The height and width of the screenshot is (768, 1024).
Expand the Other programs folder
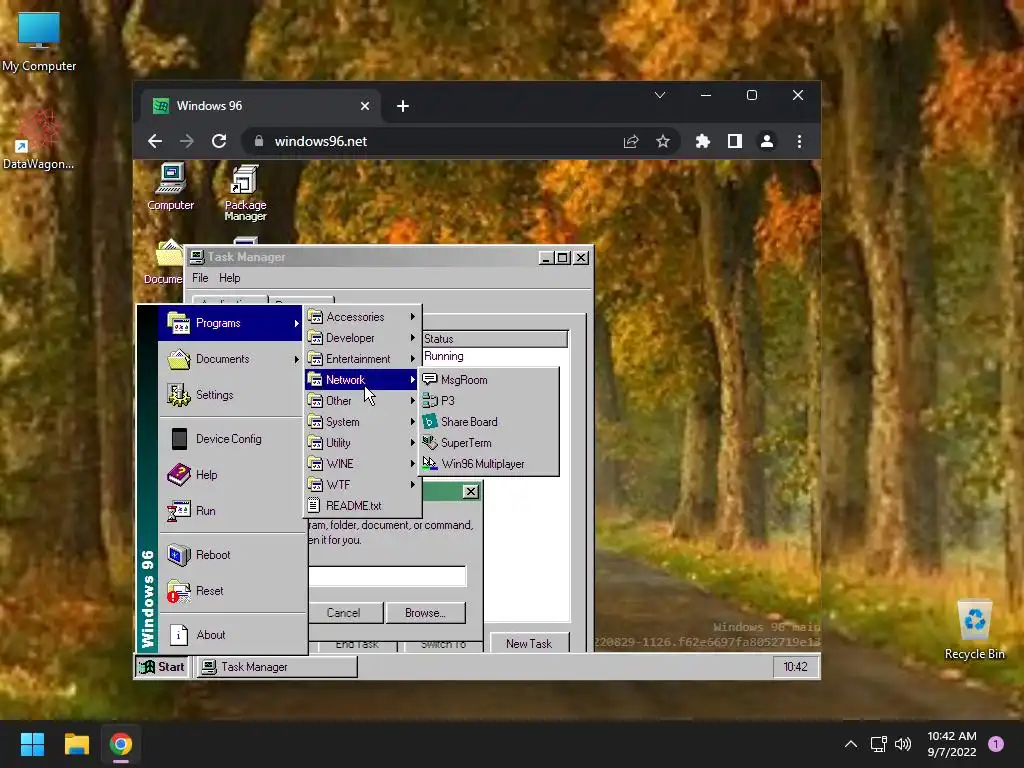tap(362, 400)
